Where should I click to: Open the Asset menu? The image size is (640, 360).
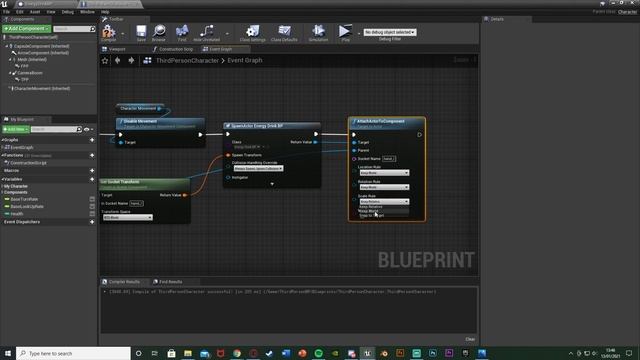point(35,12)
